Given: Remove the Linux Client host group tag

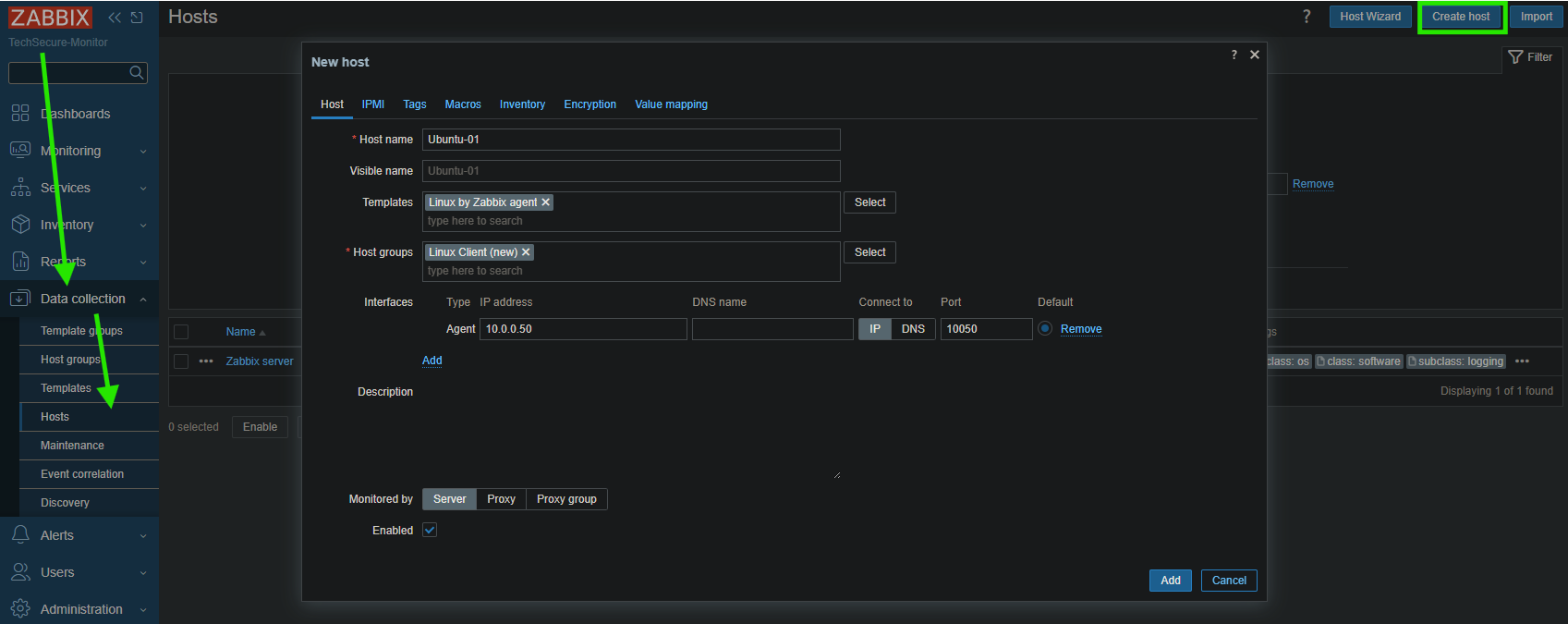Looking at the screenshot, I should tap(526, 252).
